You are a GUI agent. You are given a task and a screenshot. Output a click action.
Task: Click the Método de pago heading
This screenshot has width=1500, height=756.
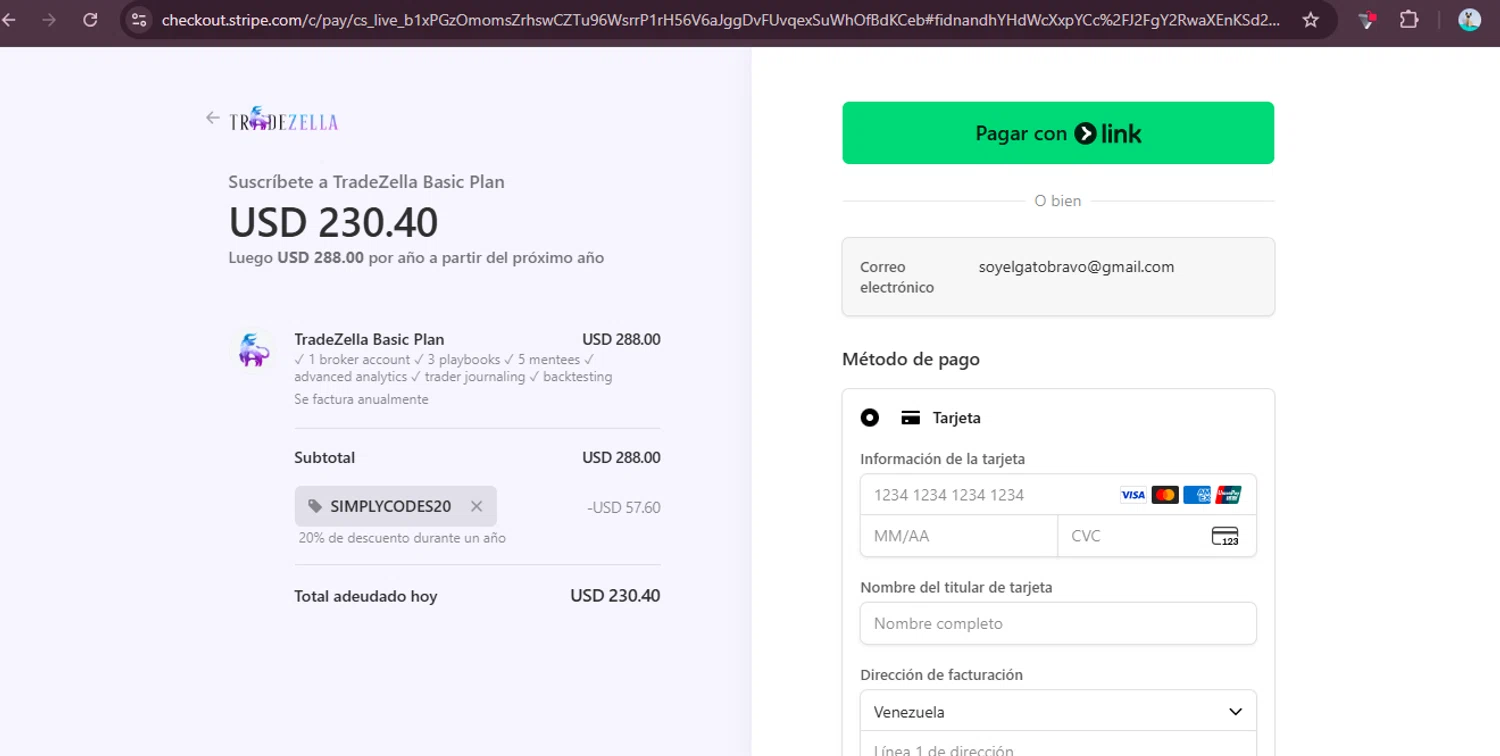[911, 359]
